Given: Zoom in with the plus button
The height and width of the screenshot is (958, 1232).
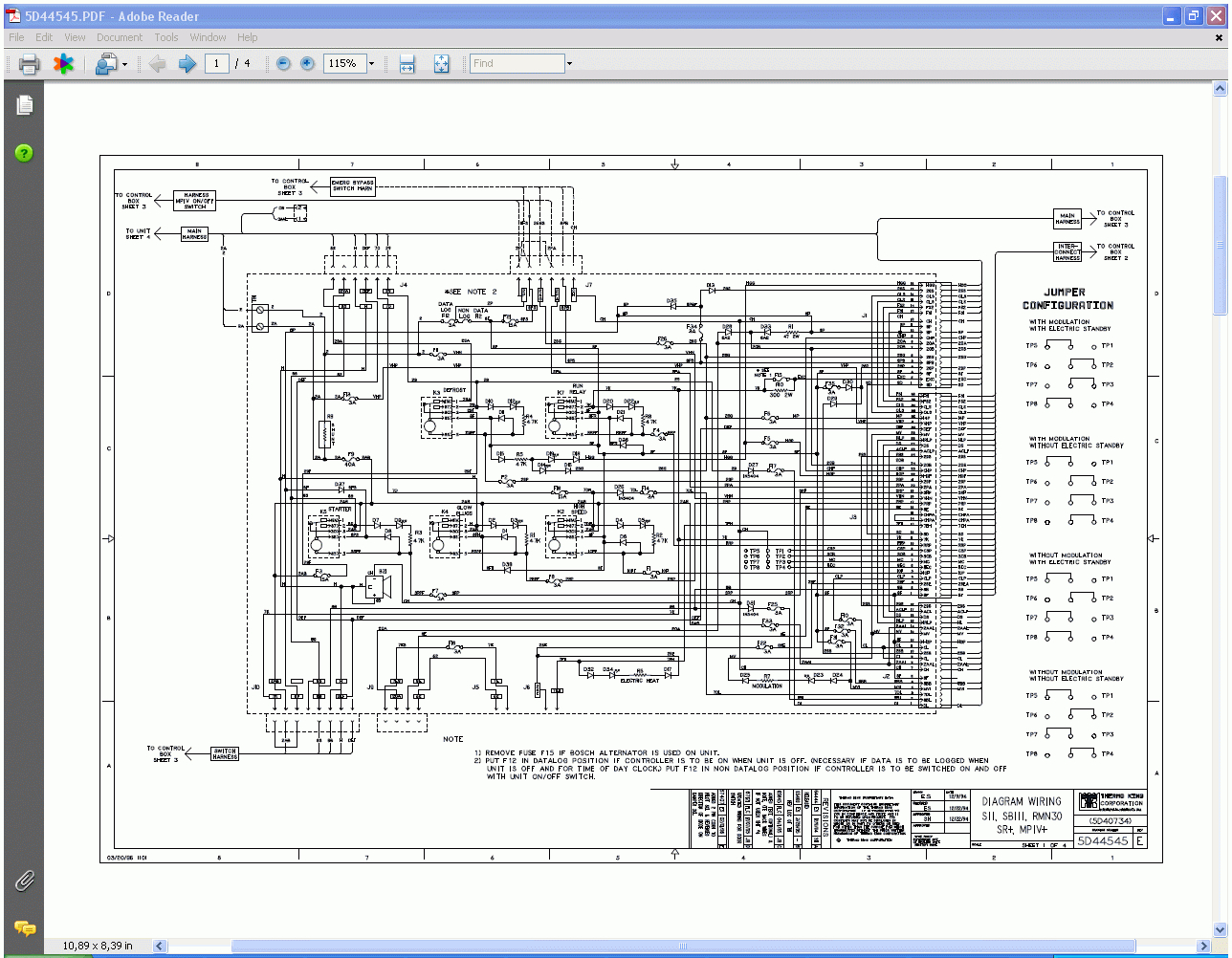Looking at the screenshot, I should (x=307, y=64).
